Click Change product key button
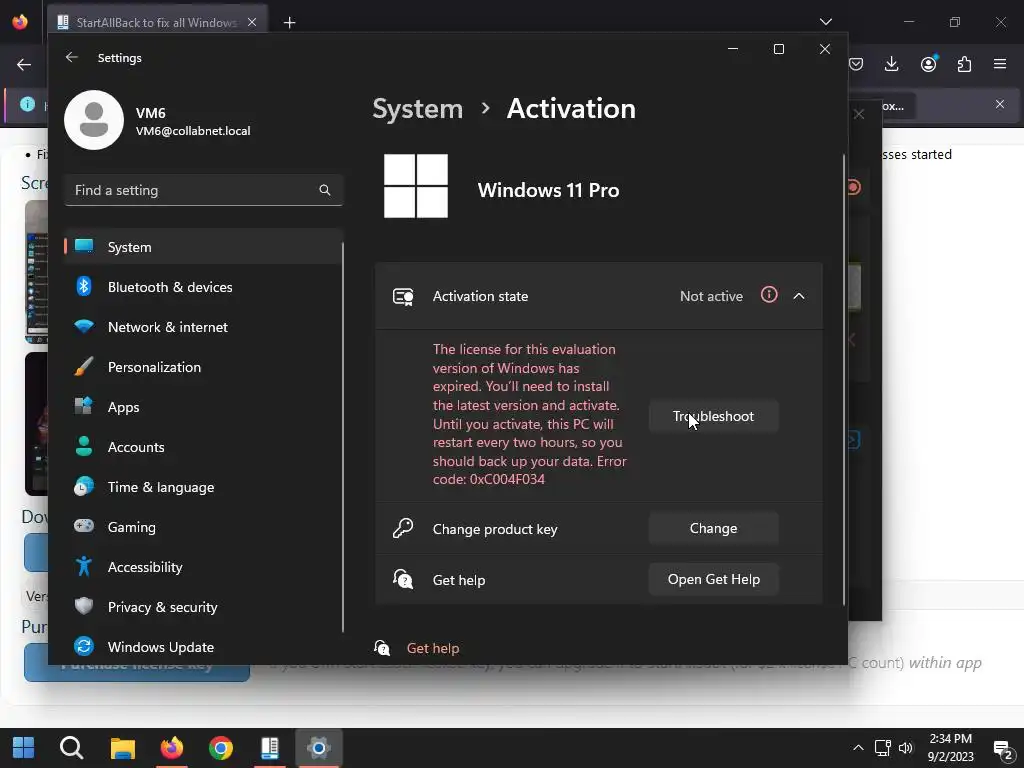Viewport: 1024px width, 768px height. (713, 528)
